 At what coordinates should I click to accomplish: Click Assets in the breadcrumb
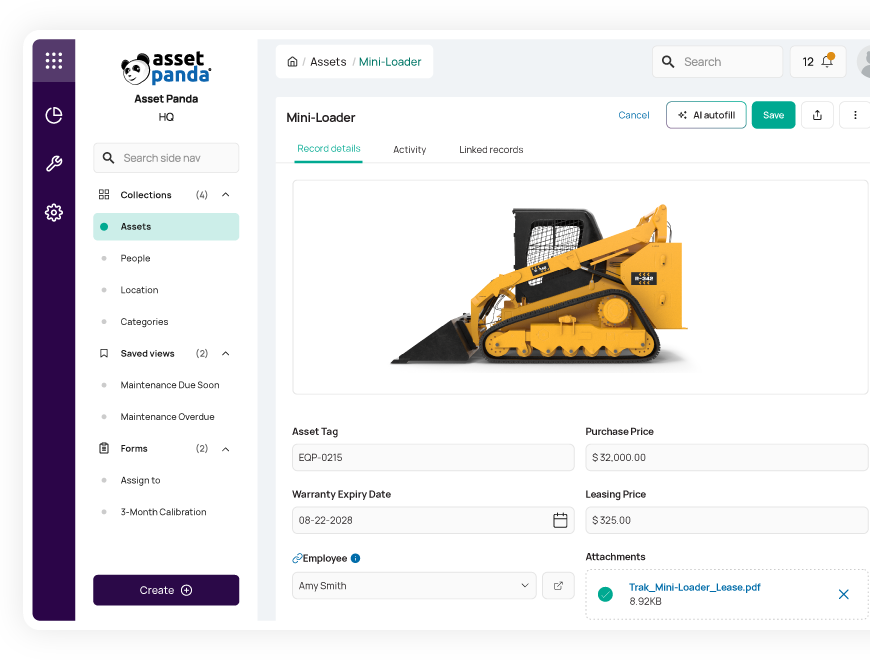[x=328, y=62]
